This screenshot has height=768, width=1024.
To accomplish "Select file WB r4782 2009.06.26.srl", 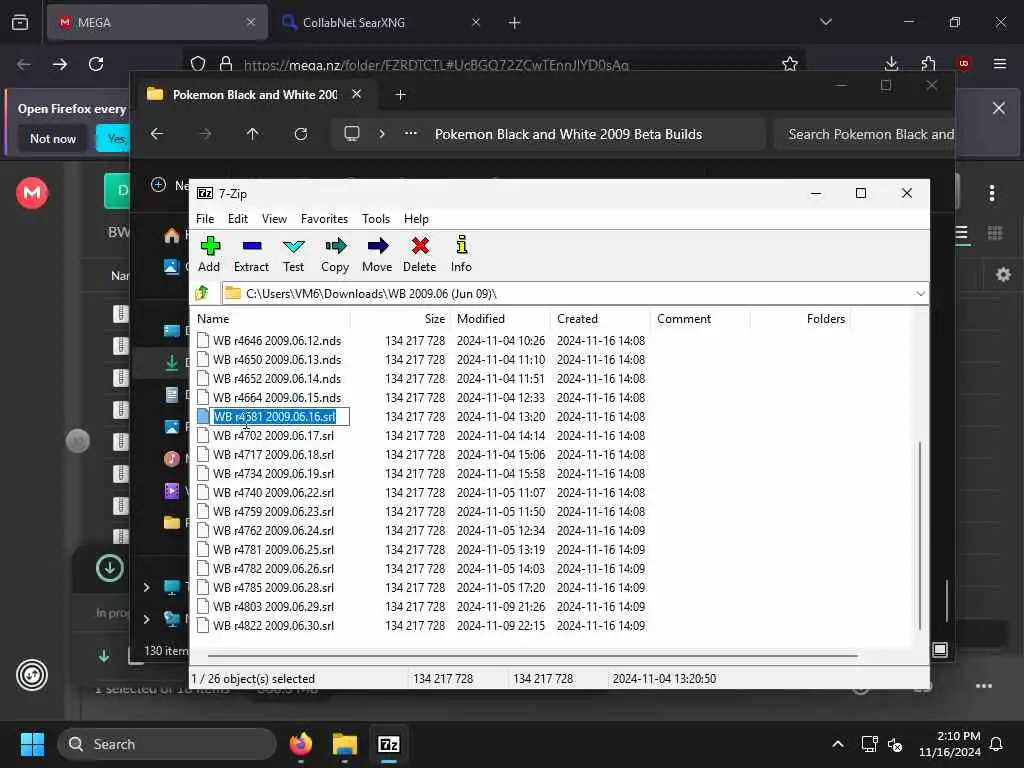I will tap(273, 568).
